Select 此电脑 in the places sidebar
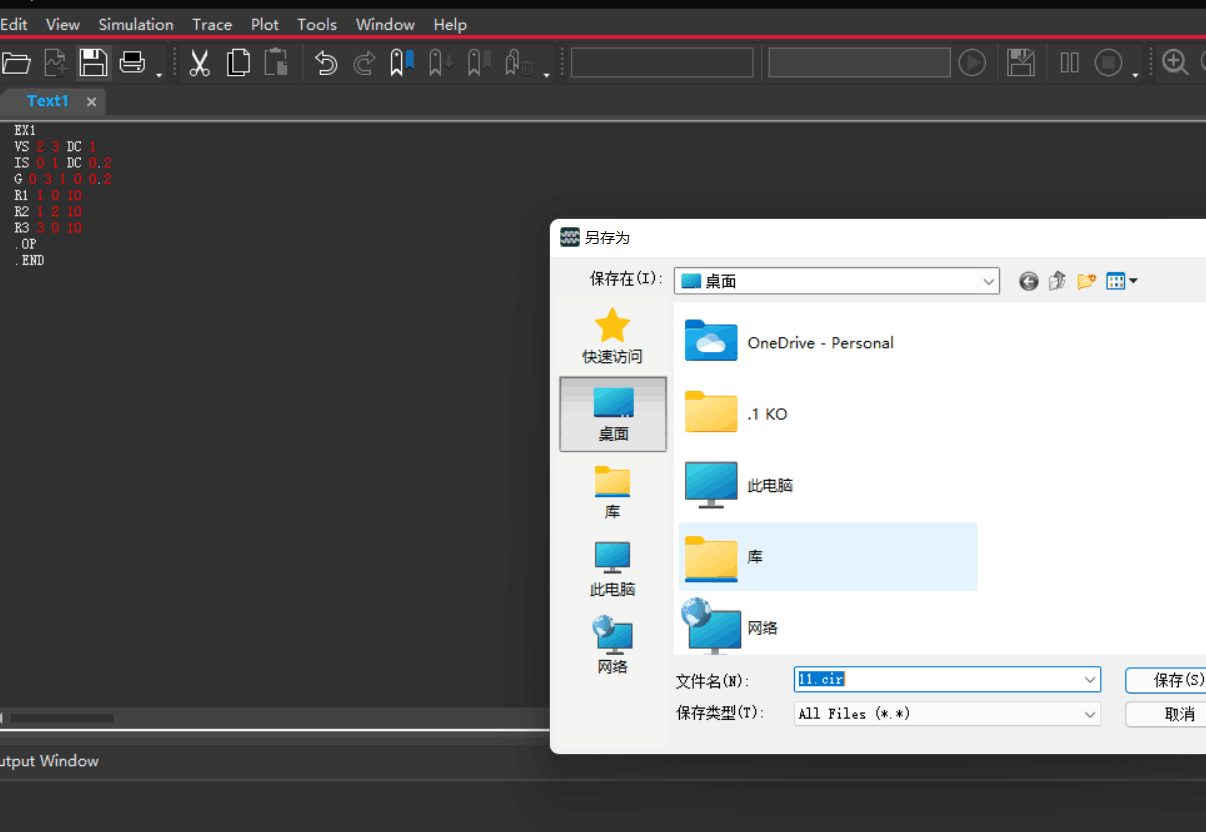 click(x=613, y=569)
